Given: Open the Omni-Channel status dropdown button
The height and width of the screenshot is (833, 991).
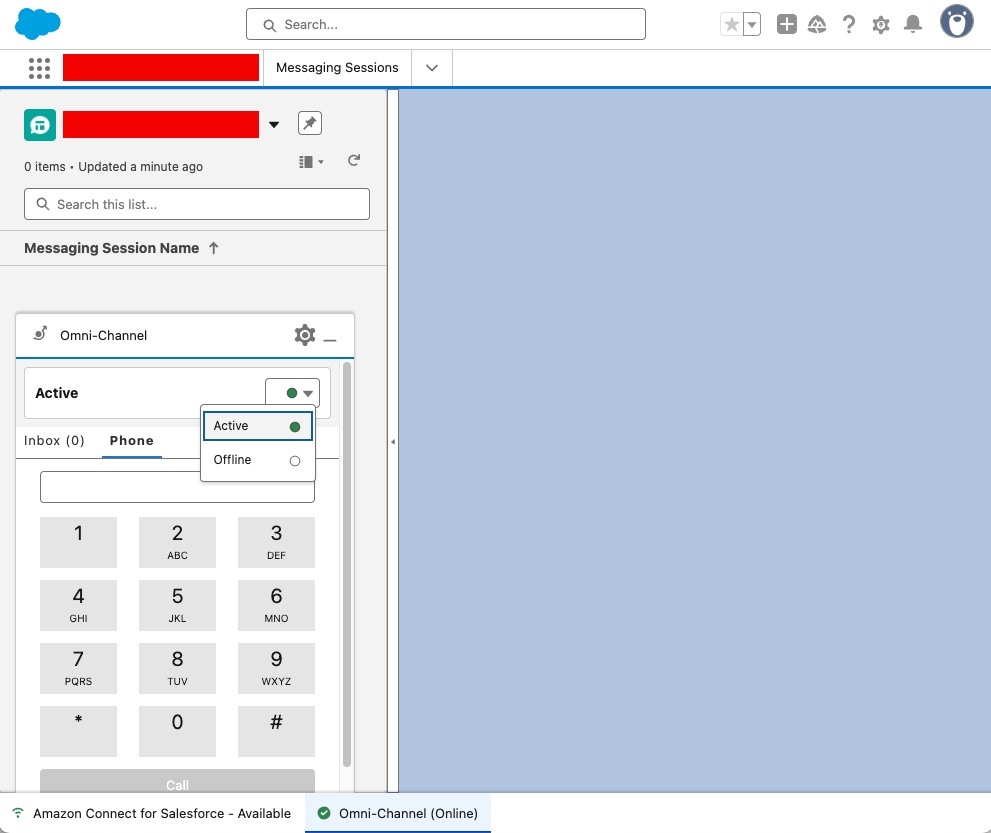Looking at the screenshot, I should tap(292, 393).
